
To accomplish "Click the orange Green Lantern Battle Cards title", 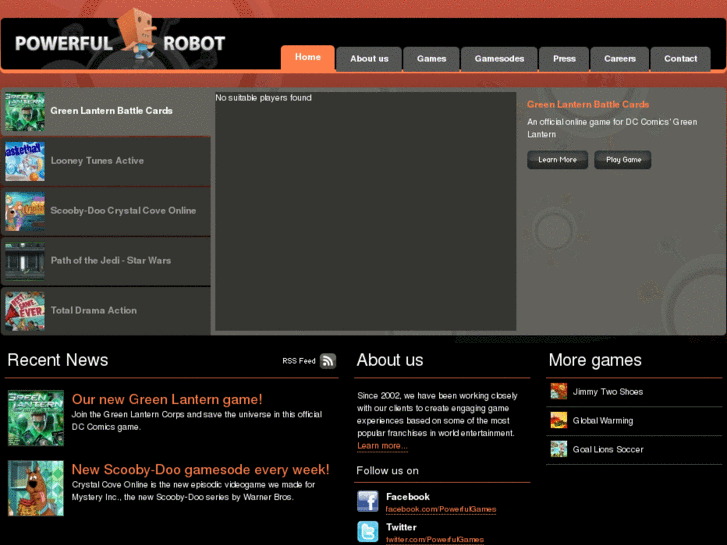I will click(588, 104).
